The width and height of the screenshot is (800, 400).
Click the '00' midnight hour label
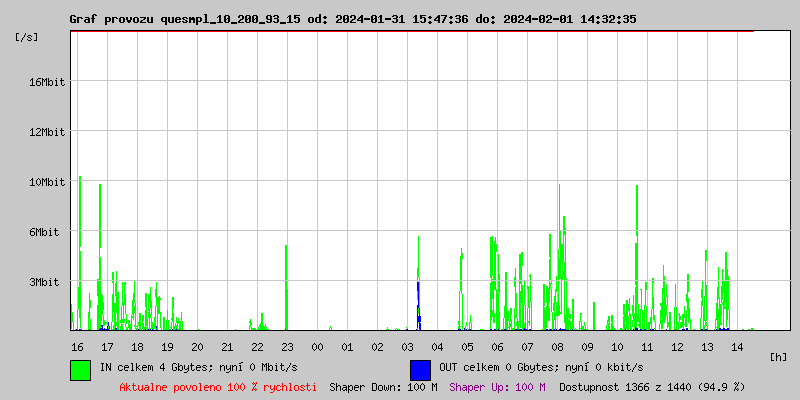[x=317, y=346]
